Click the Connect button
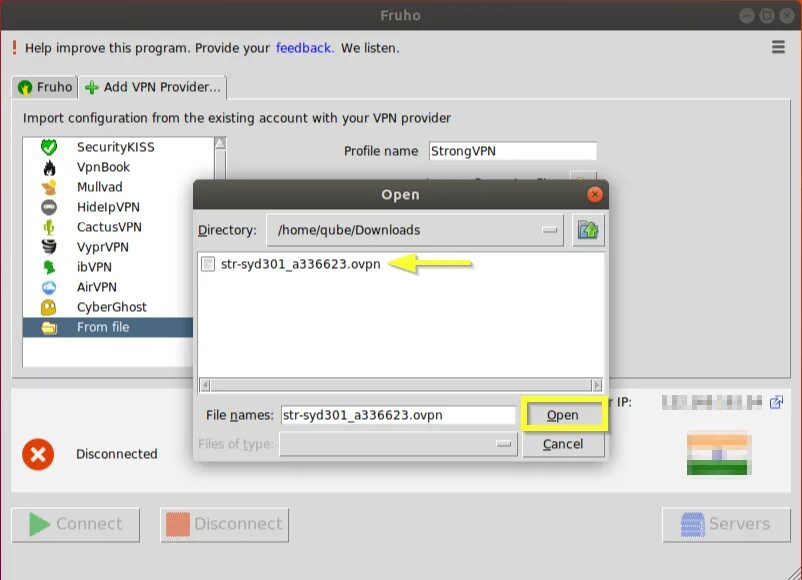 click(x=76, y=524)
